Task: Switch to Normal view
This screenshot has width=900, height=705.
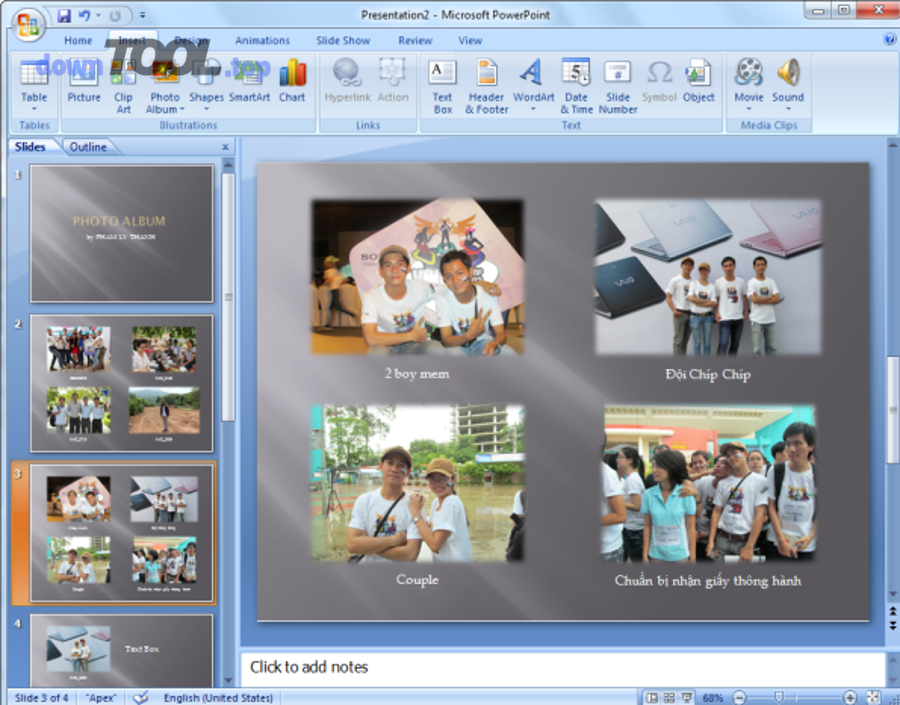Action: (x=653, y=697)
